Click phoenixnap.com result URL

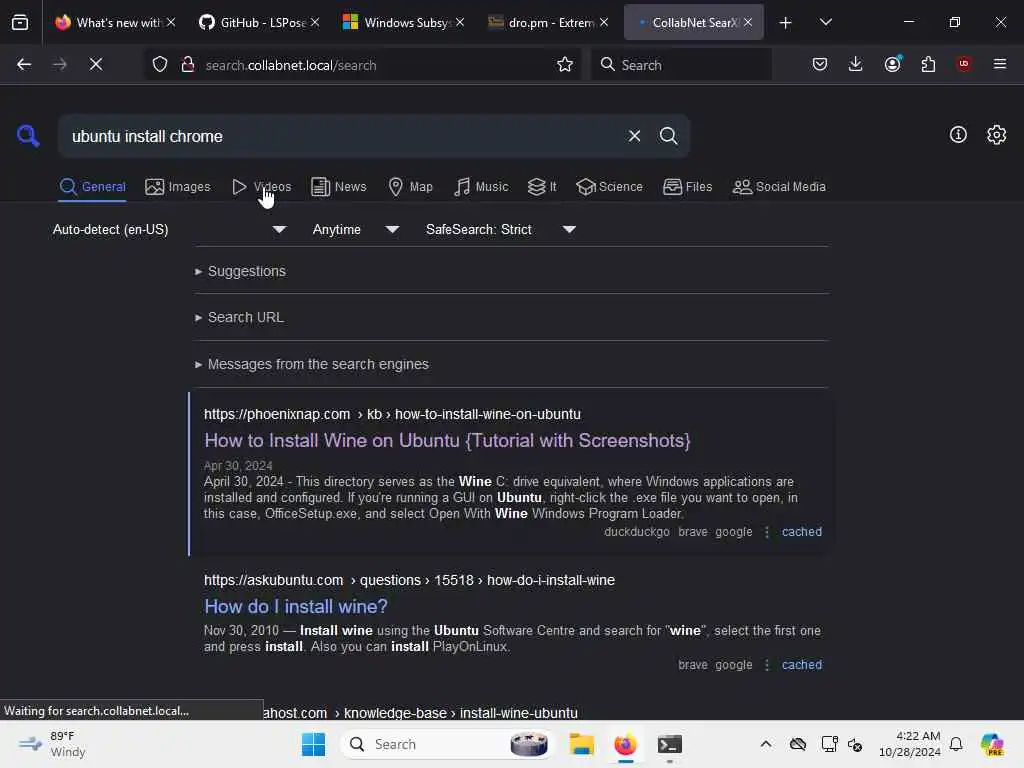pyautogui.click(x=392, y=415)
